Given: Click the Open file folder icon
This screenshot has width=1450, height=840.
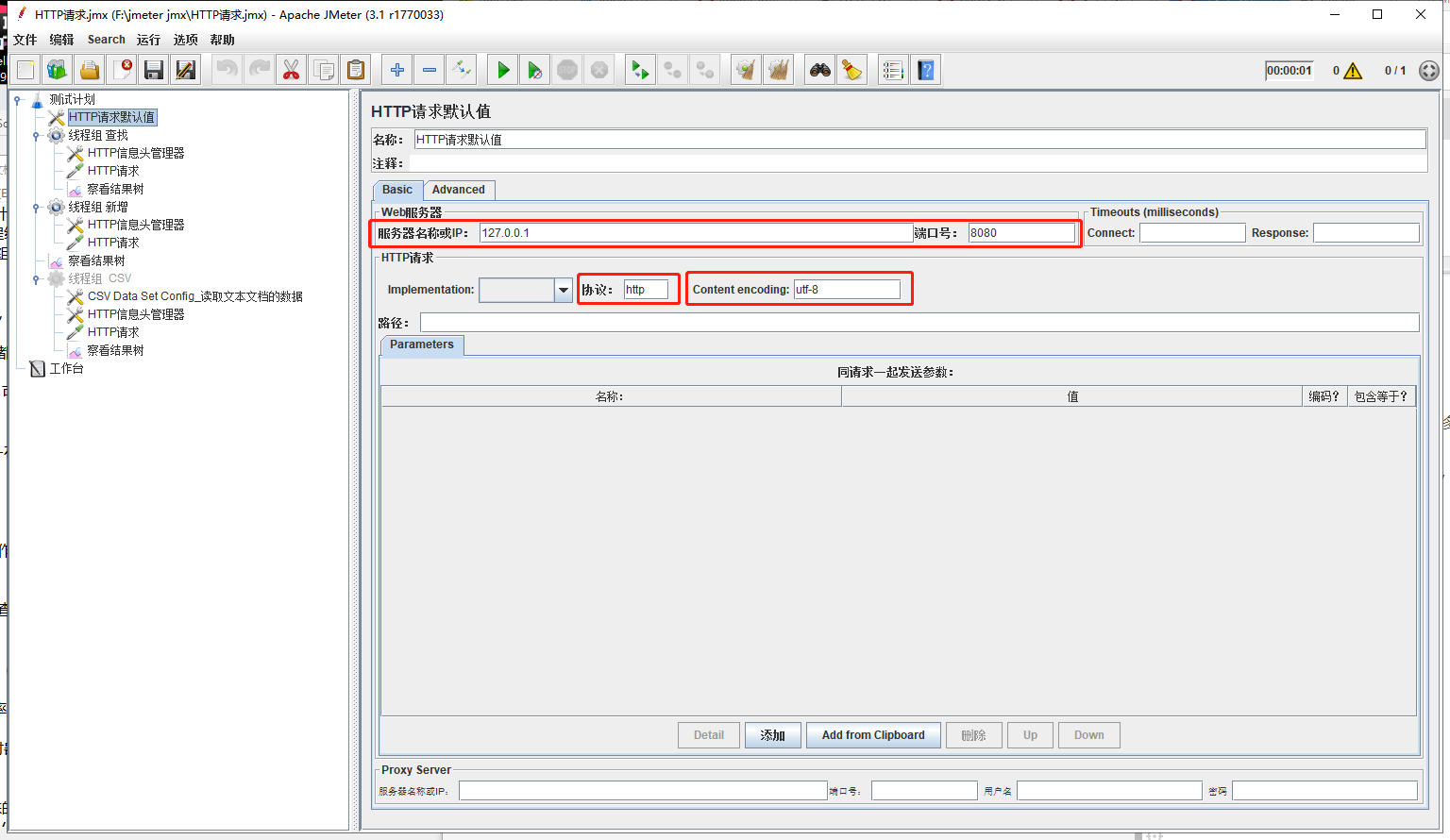Looking at the screenshot, I should (90, 70).
